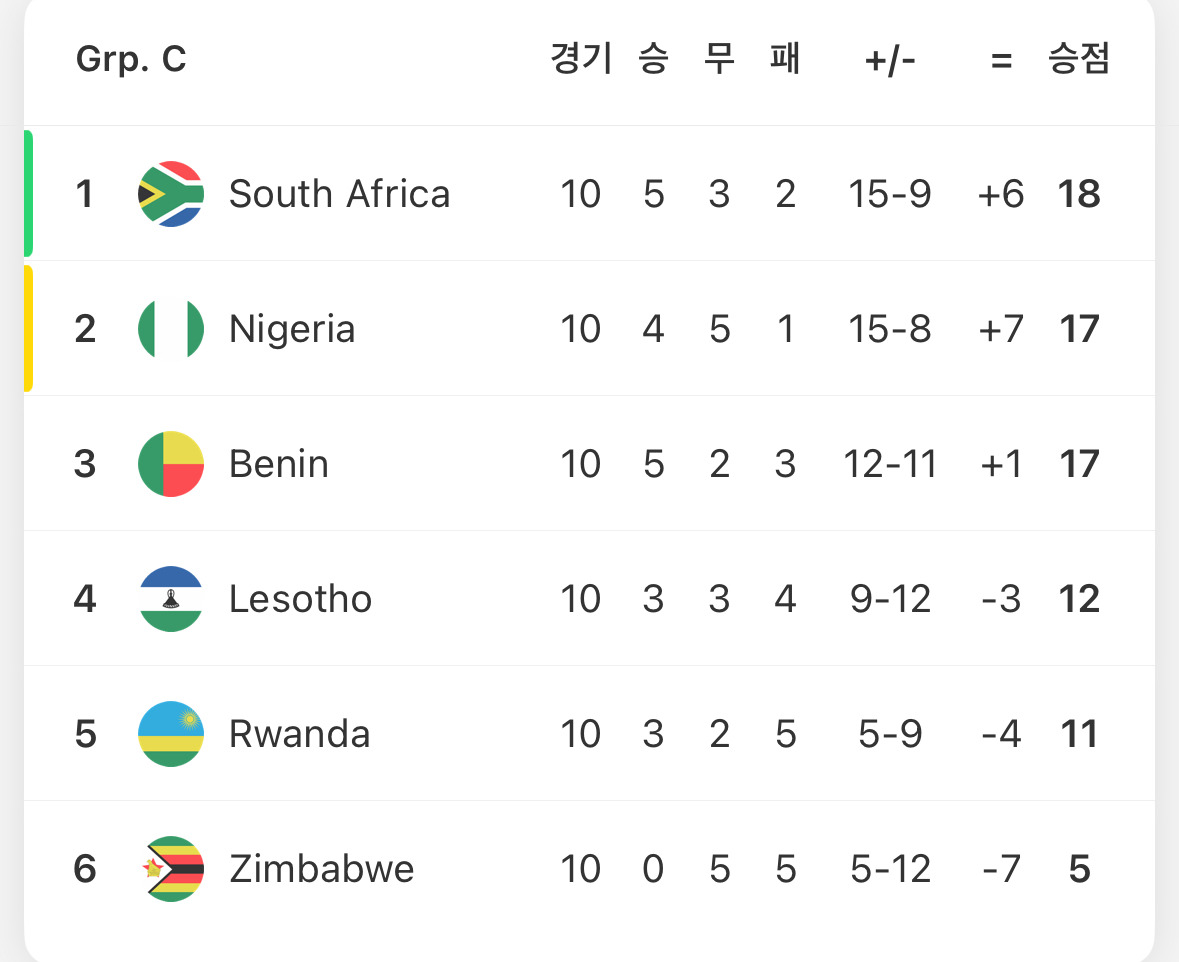Click South Africa's 18 points value
The width and height of the screenshot is (1179, 962).
1079,194
